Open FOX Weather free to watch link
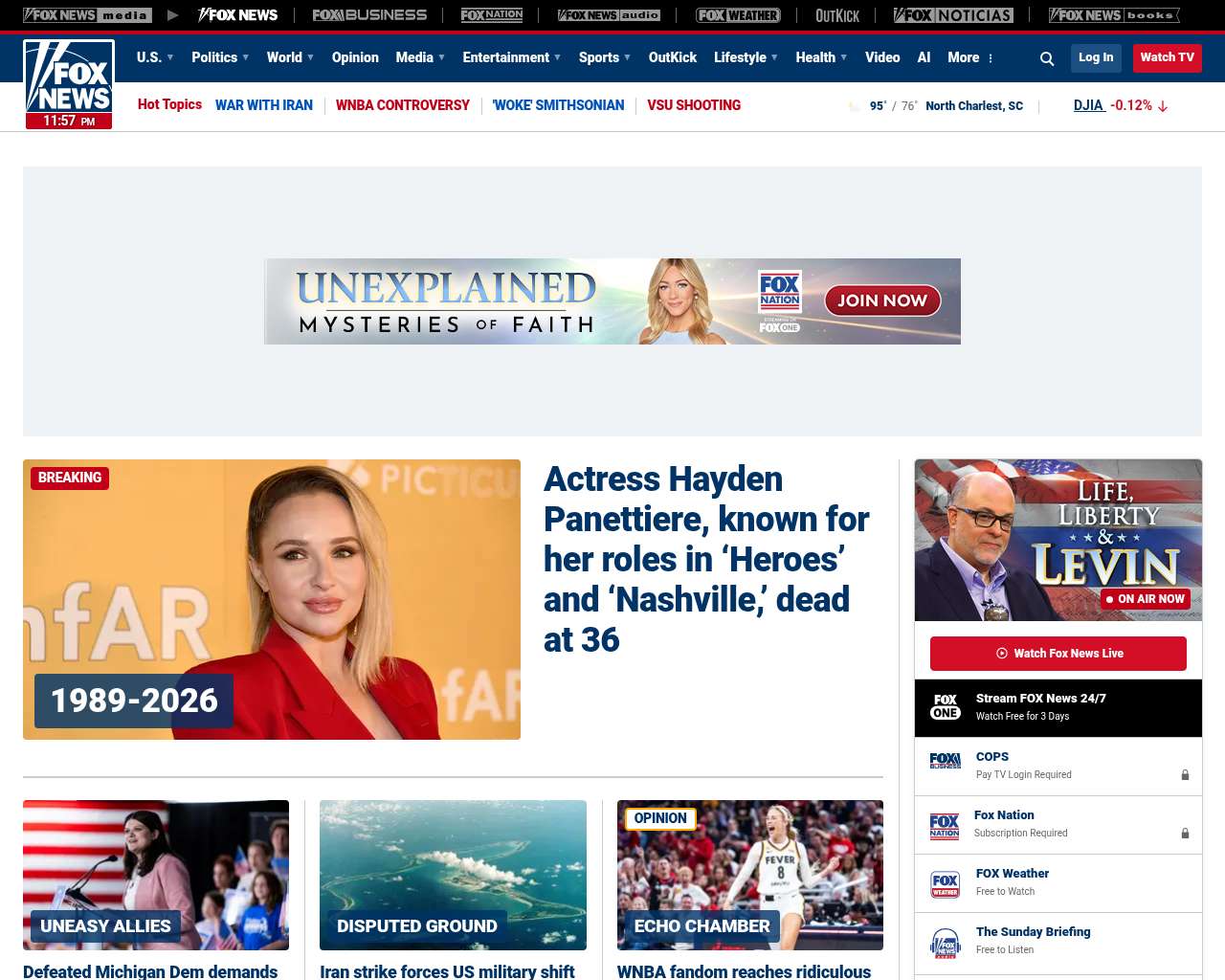Image resolution: width=1225 pixels, height=980 pixels. click(1013, 873)
